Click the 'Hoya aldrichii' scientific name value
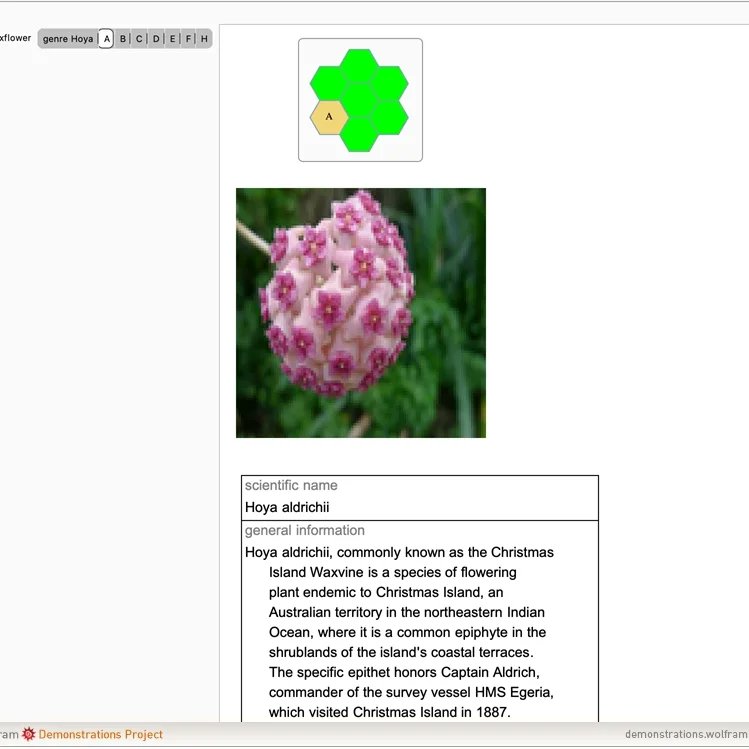 coord(287,507)
